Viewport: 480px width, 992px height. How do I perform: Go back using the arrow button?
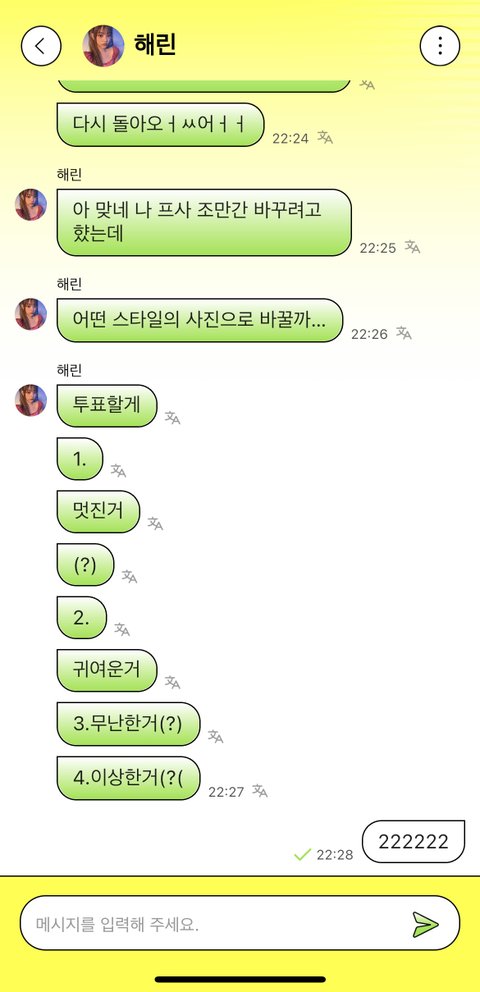click(41, 46)
